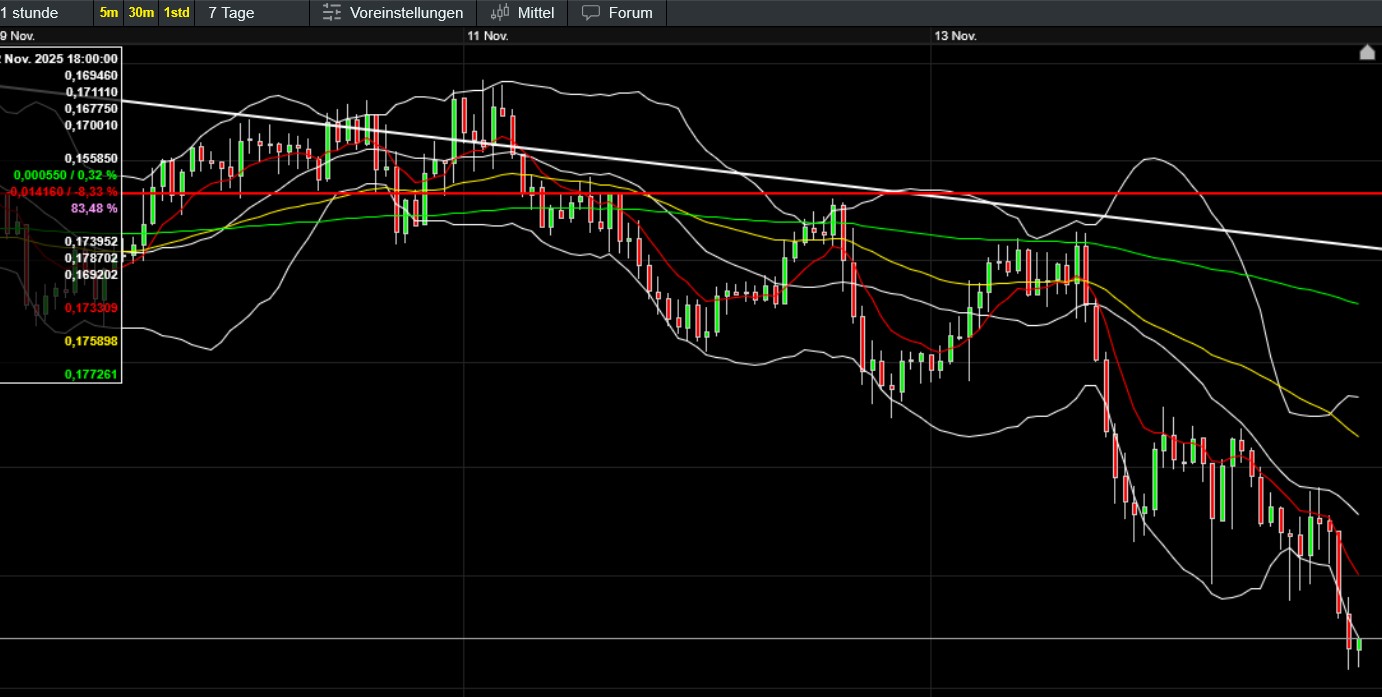Viewport: 1382px width, 697px height.
Task: Switch to the 30m timeframe
Action: 141,13
